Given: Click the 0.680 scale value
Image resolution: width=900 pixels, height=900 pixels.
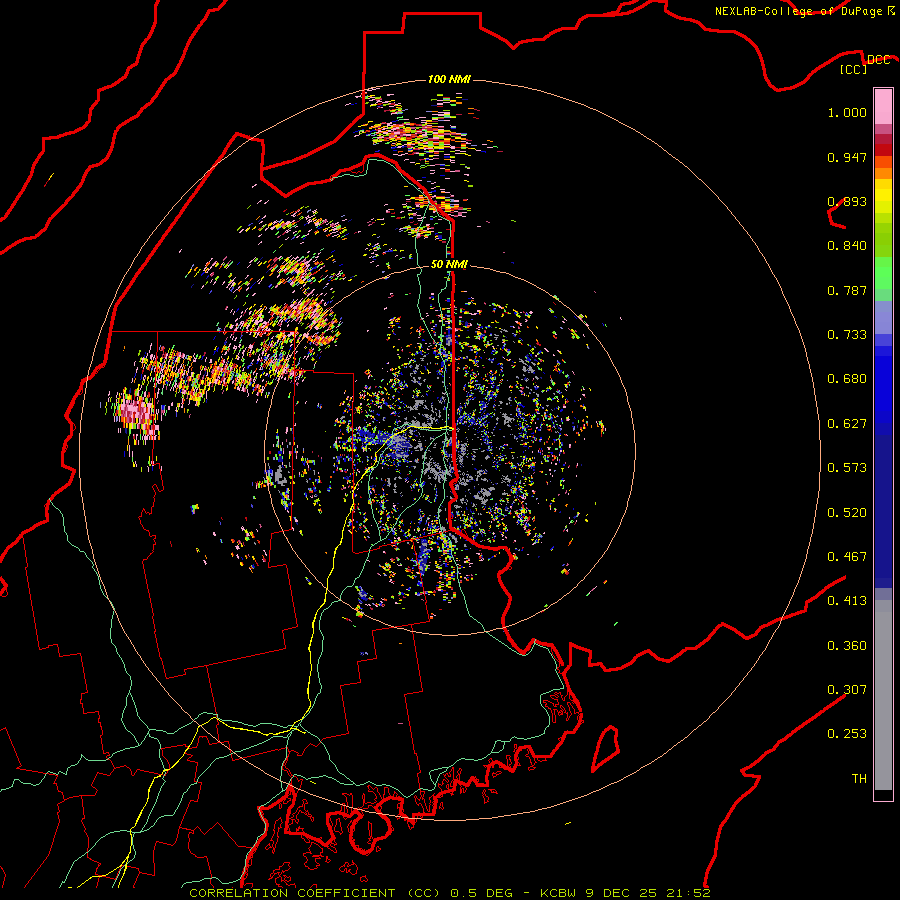Looking at the screenshot, I should point(847,379).
